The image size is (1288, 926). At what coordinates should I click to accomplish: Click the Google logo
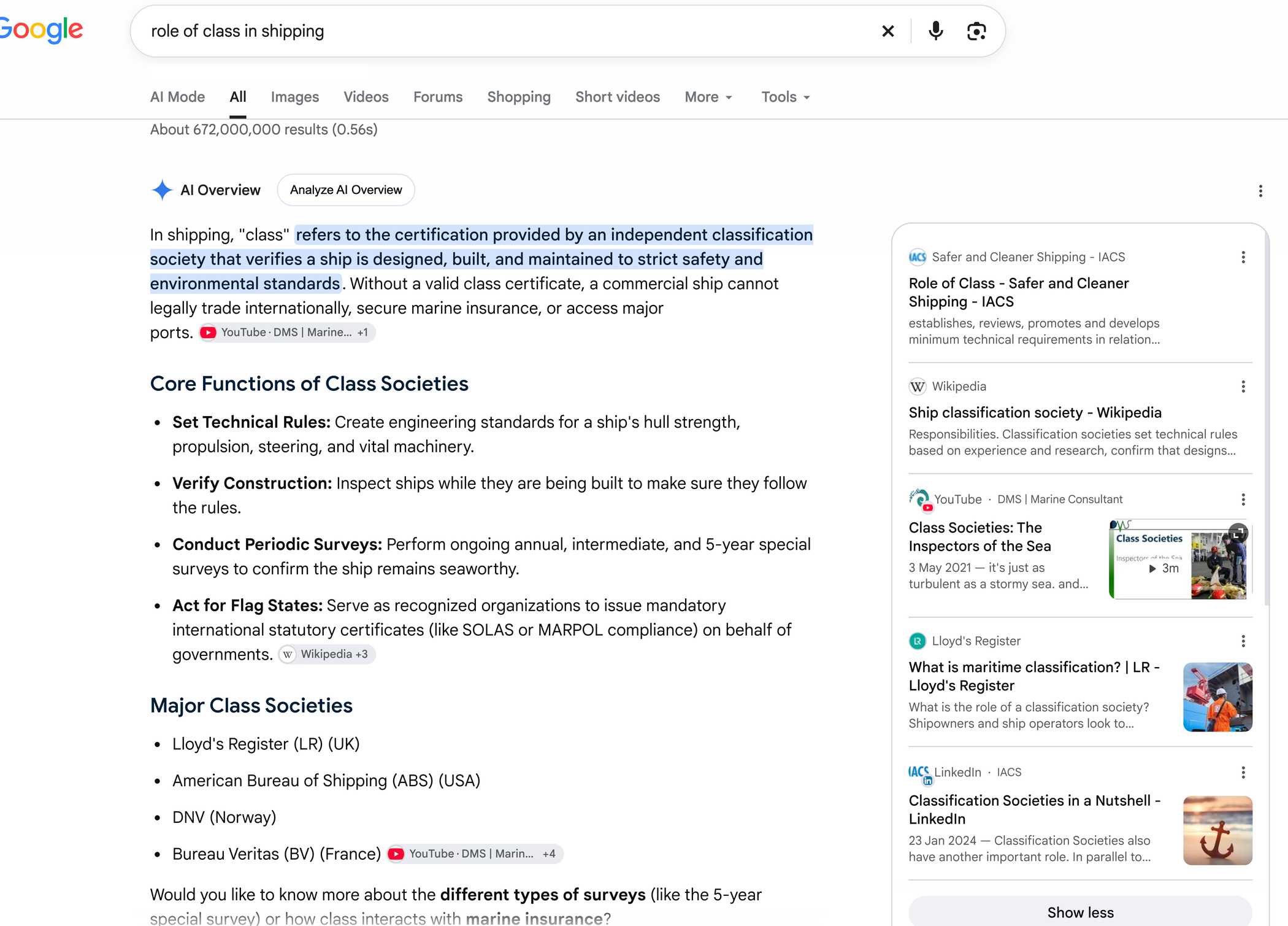(x=40, y=30)
